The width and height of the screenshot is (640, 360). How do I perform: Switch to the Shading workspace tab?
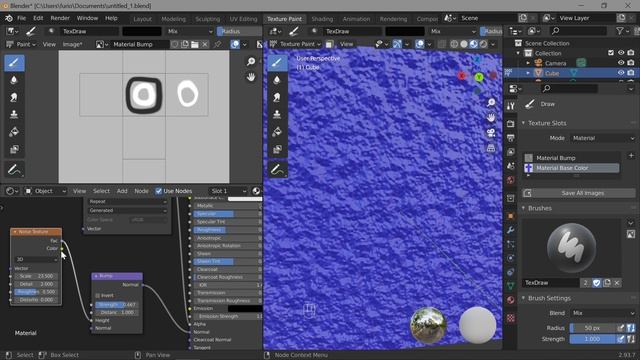[x=322, y=19]
